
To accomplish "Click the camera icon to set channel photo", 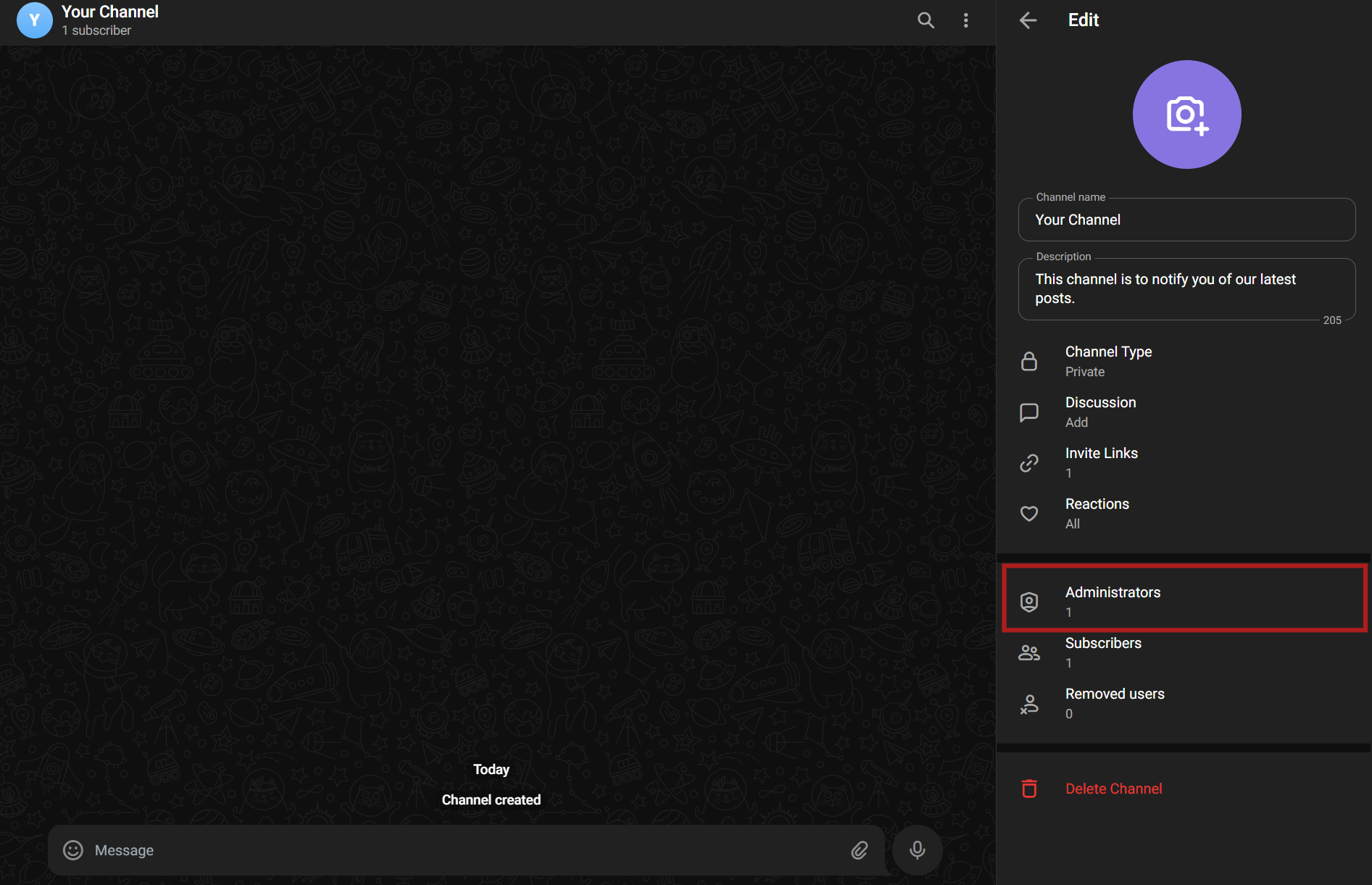I will point(1186,115).
